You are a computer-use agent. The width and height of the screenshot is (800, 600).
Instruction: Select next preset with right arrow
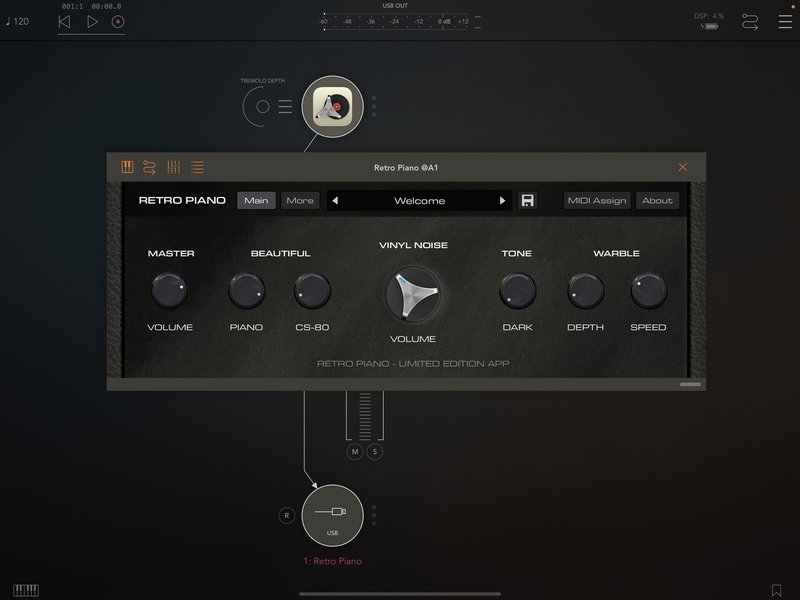(x=503, y=201)
